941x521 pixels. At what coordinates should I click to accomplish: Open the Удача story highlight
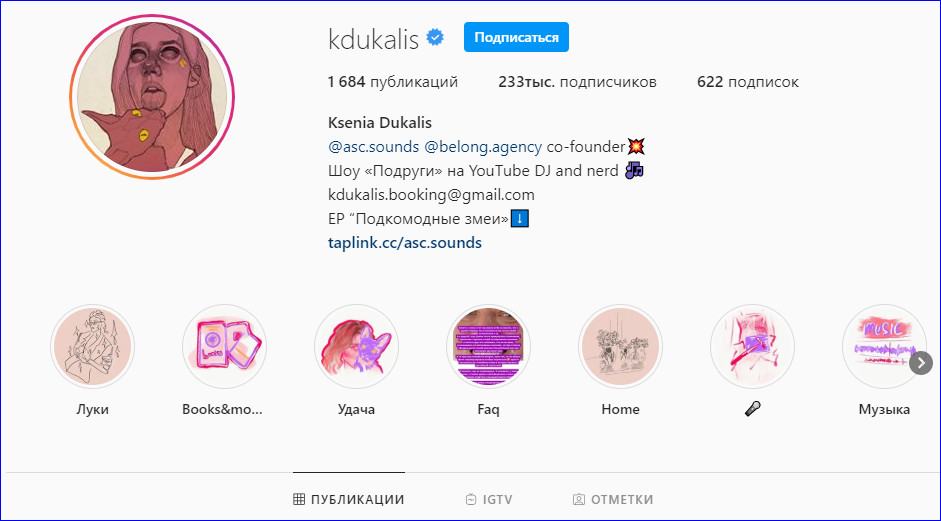tap(356, 346)
